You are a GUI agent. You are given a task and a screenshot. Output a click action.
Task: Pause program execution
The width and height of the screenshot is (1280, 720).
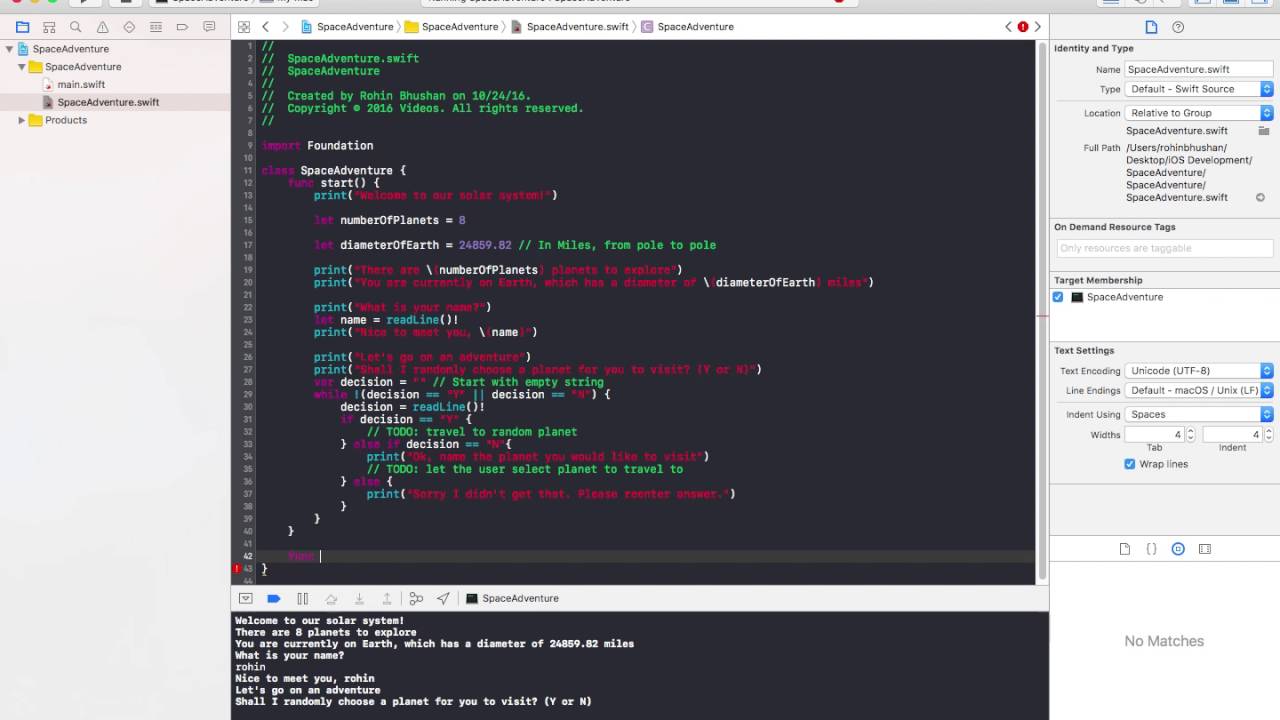coord(302,598)
